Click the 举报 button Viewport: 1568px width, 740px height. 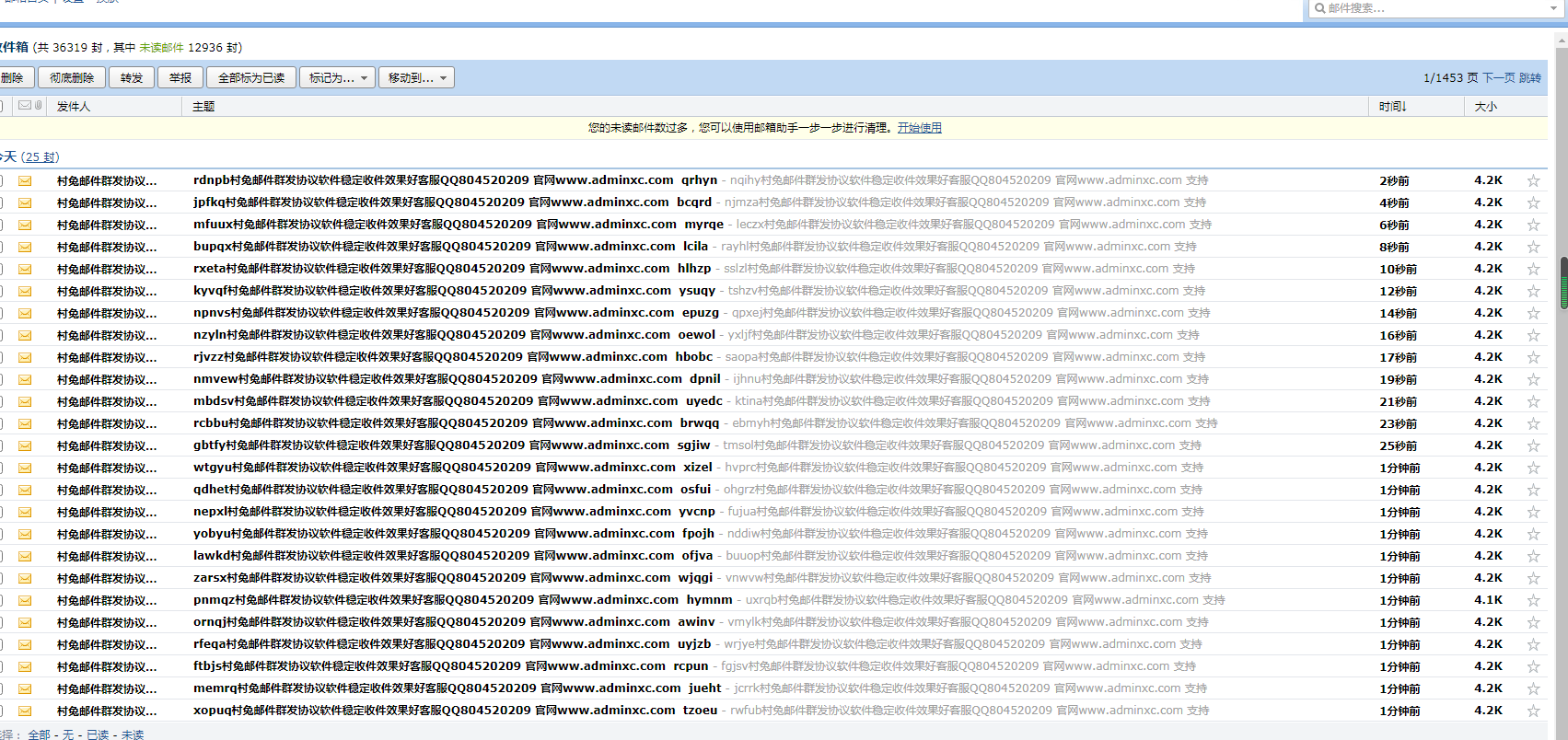pyautogui.click(x=180, y=77)
